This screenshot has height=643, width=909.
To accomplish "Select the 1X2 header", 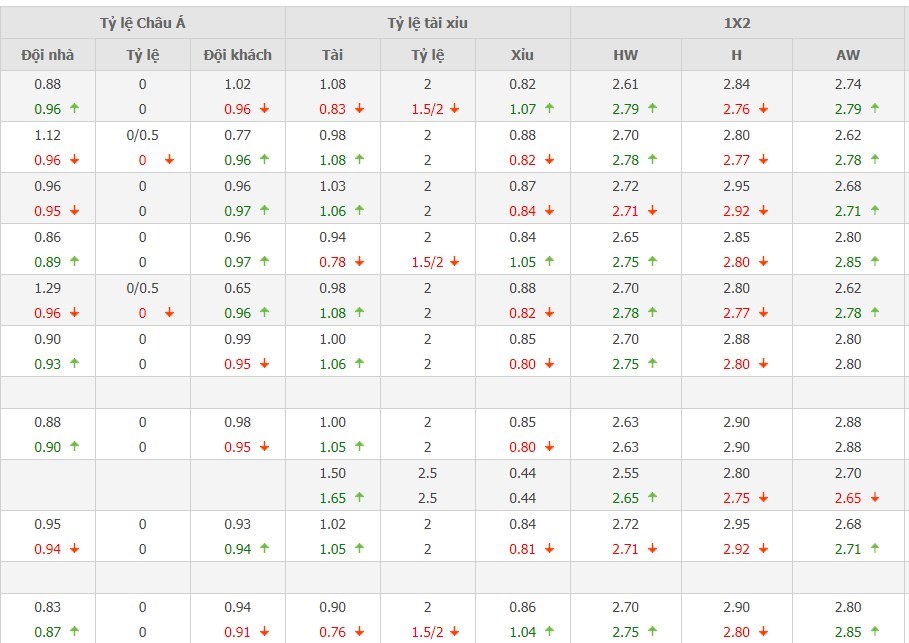I will 739,23.
